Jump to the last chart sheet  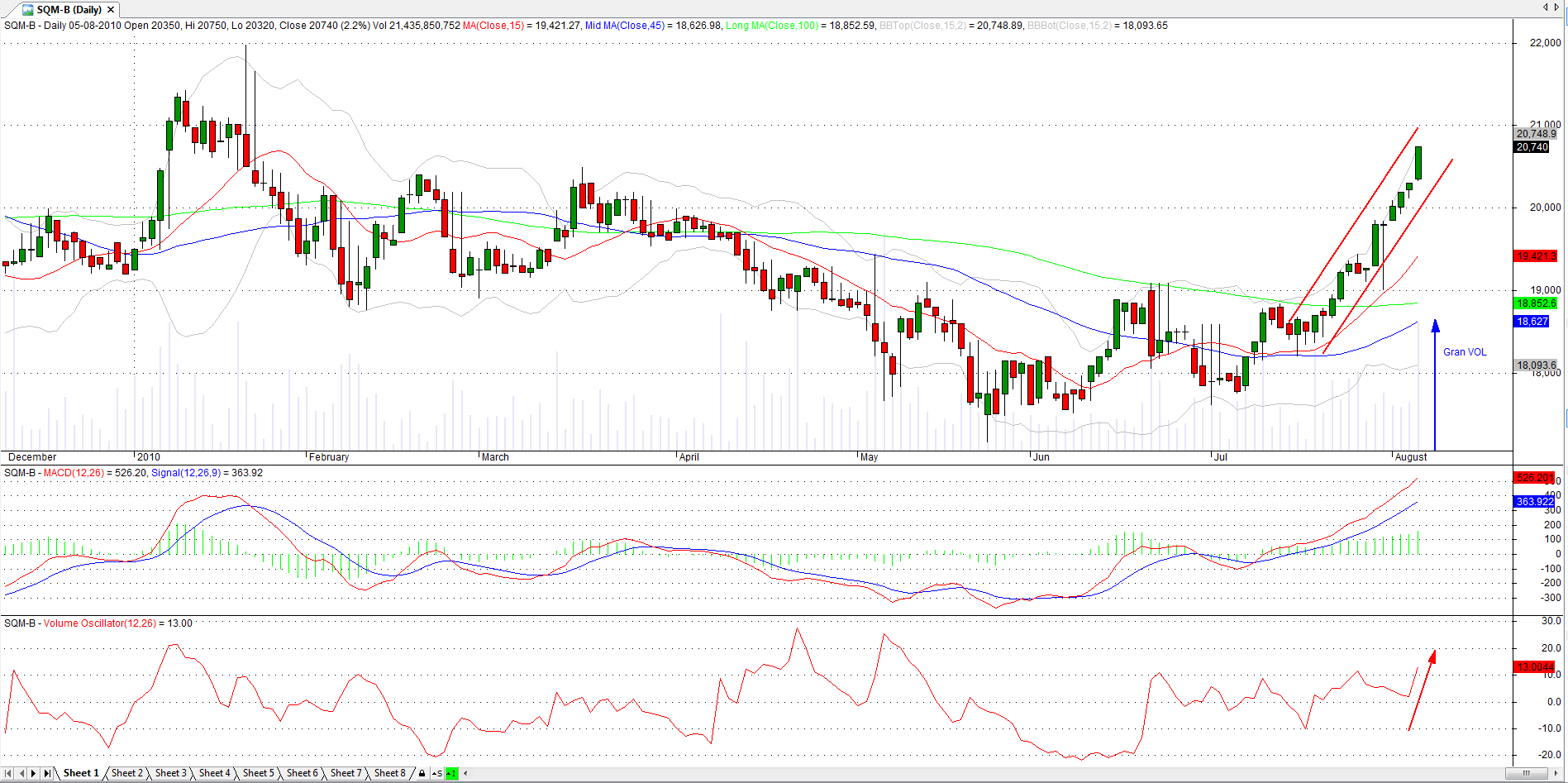[47, 773]
